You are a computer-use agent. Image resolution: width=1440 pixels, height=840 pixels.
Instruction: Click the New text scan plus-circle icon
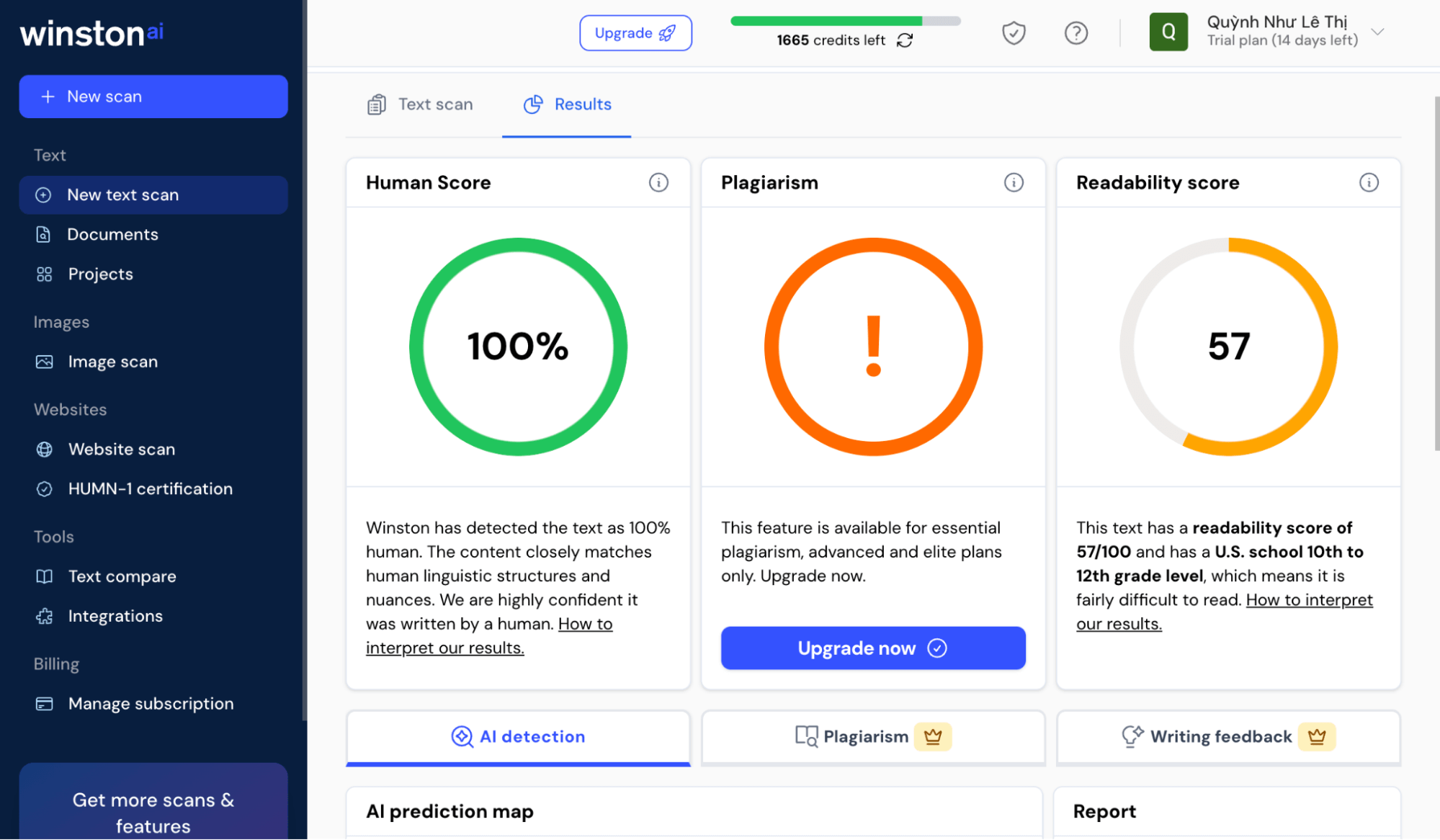[43, 195]
